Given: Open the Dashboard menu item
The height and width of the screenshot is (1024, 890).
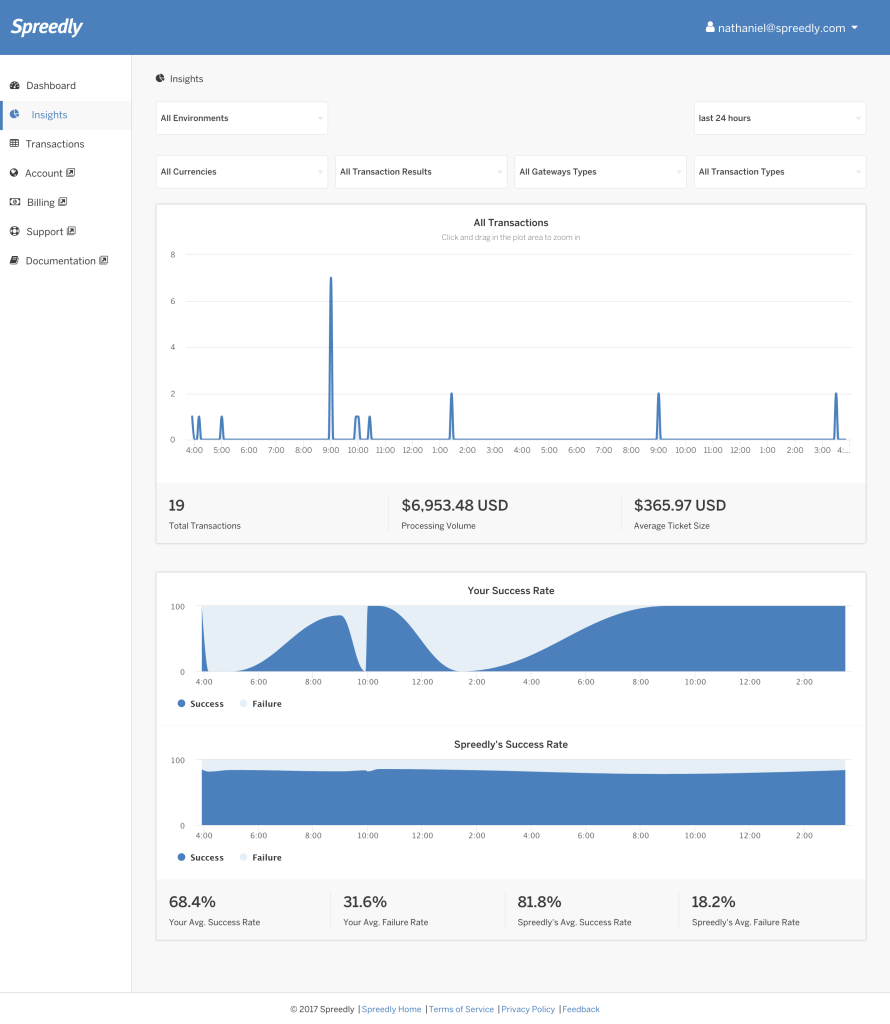Looking at the screenshot, I should pos(51,86).
